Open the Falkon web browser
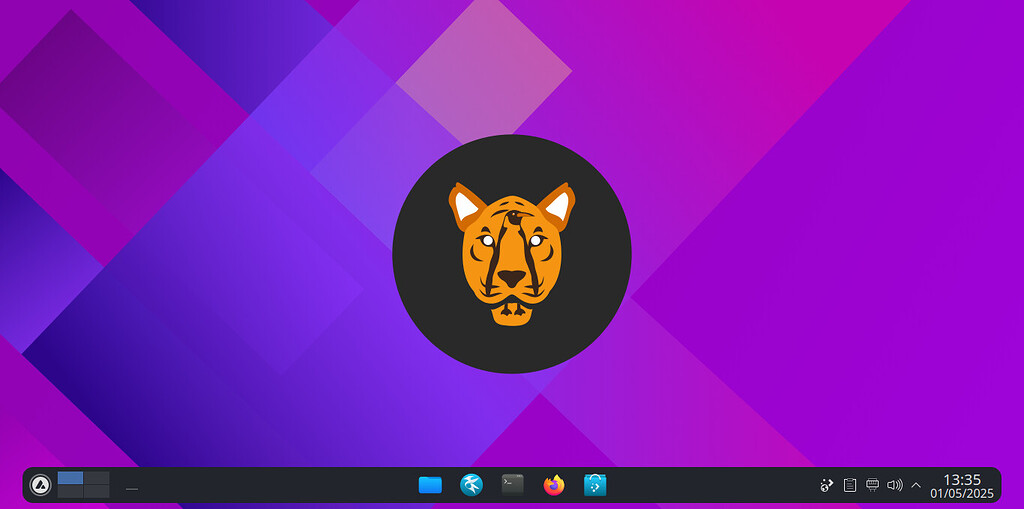 point(471,485)
